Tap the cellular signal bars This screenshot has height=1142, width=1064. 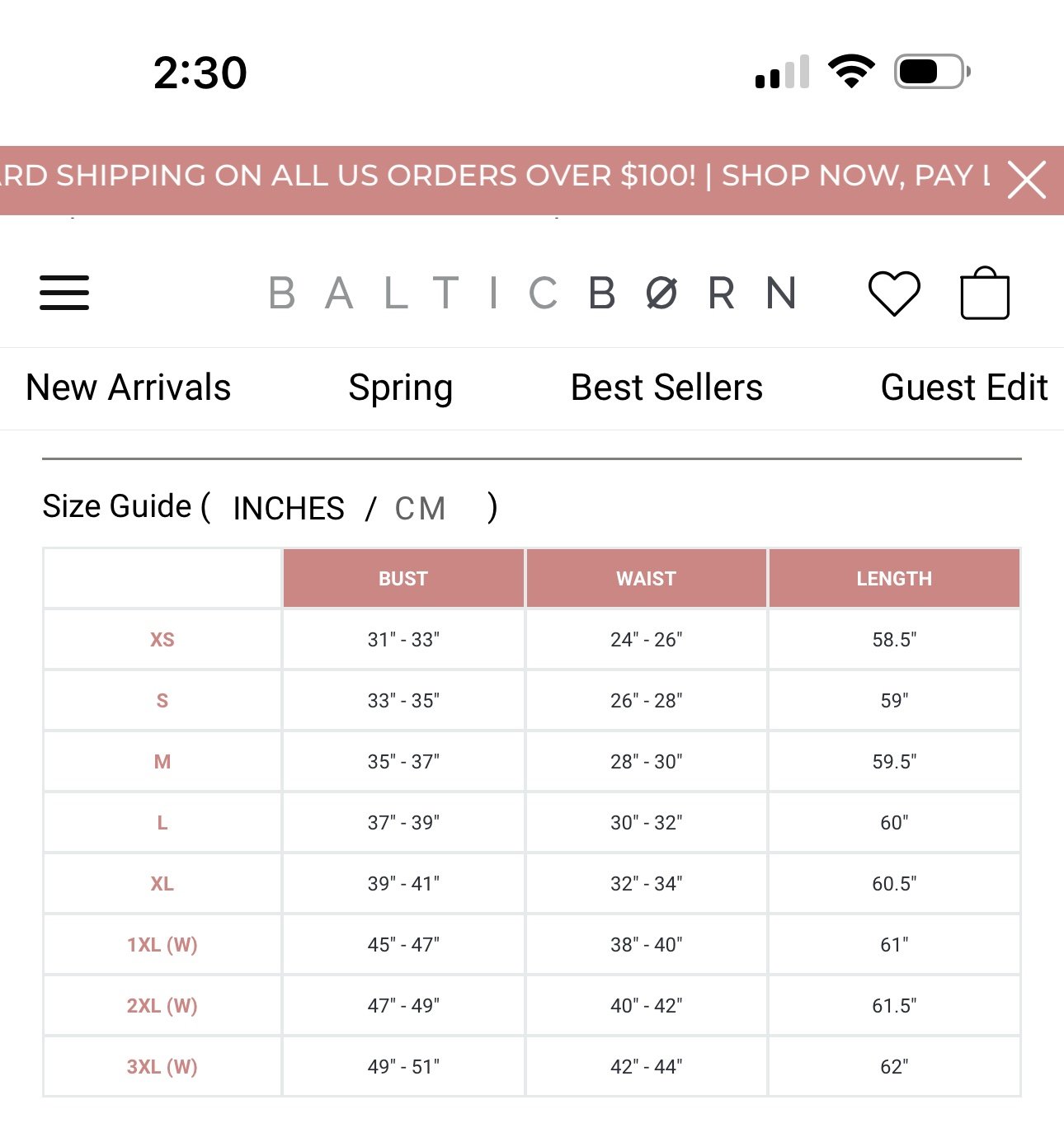pos(782,72)
